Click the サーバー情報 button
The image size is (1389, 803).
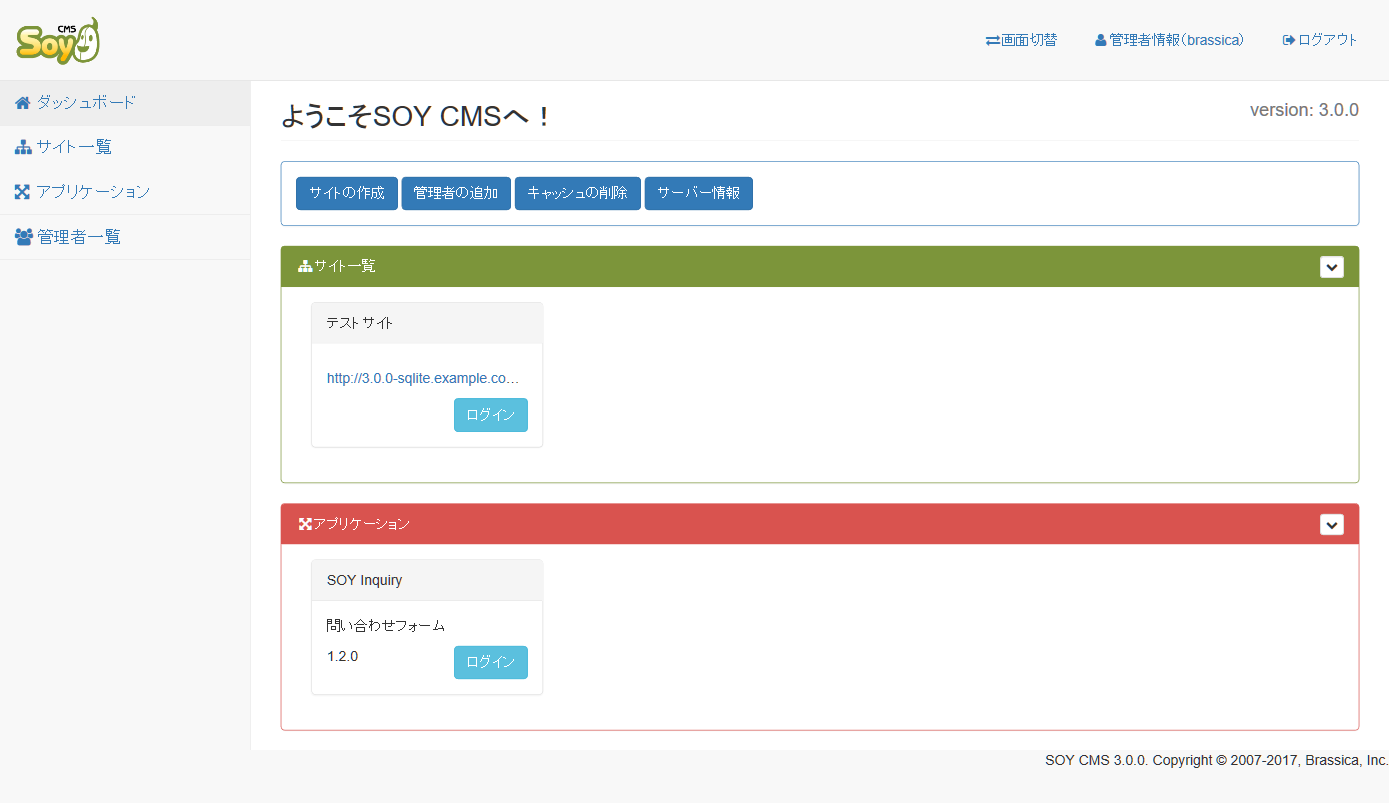coord(699,194)
